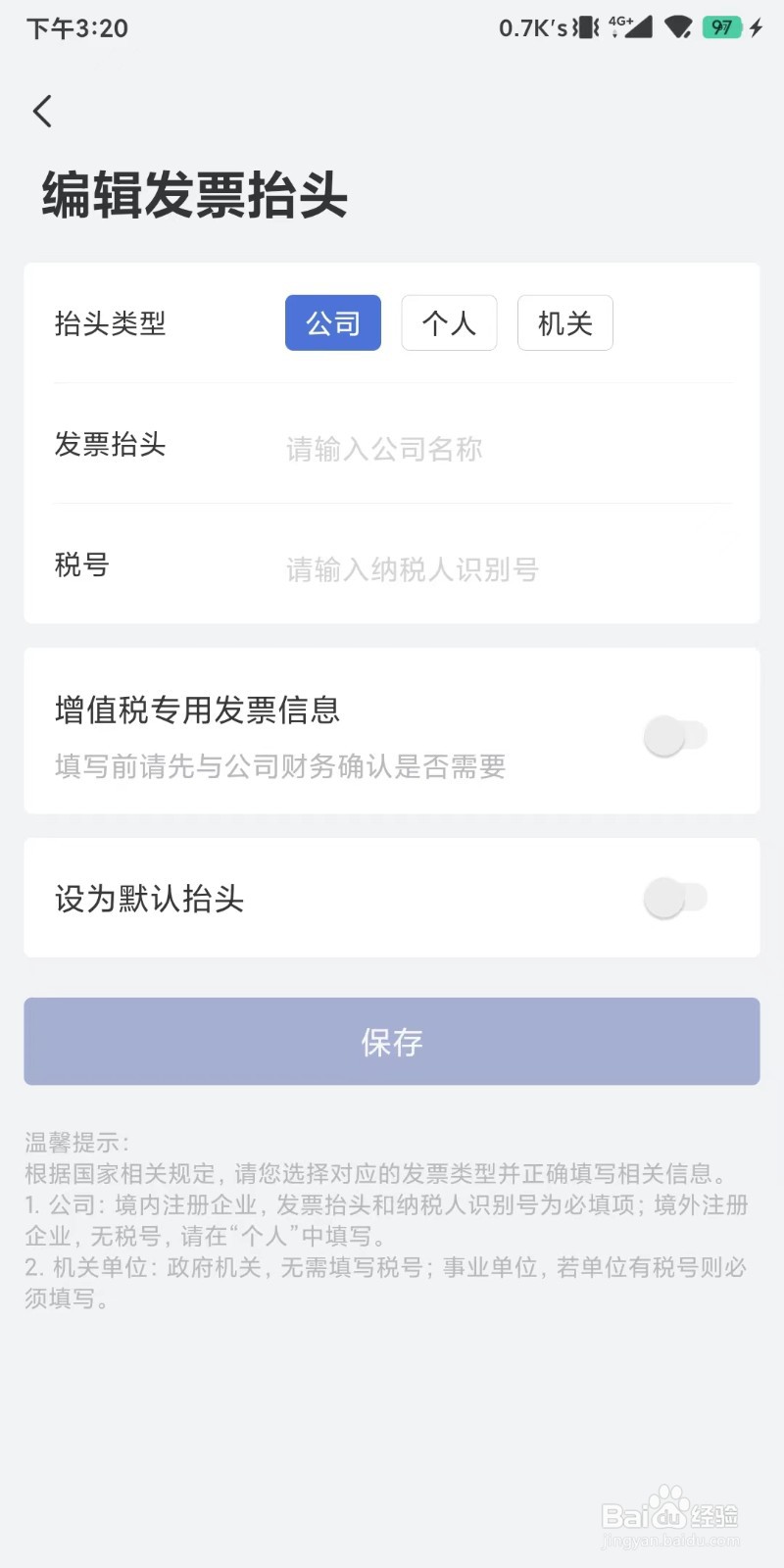The height and width of the screenshot is (1568, 784).
Task: Toggle 设为默认抬头 switch on
Action: point(675,898)
